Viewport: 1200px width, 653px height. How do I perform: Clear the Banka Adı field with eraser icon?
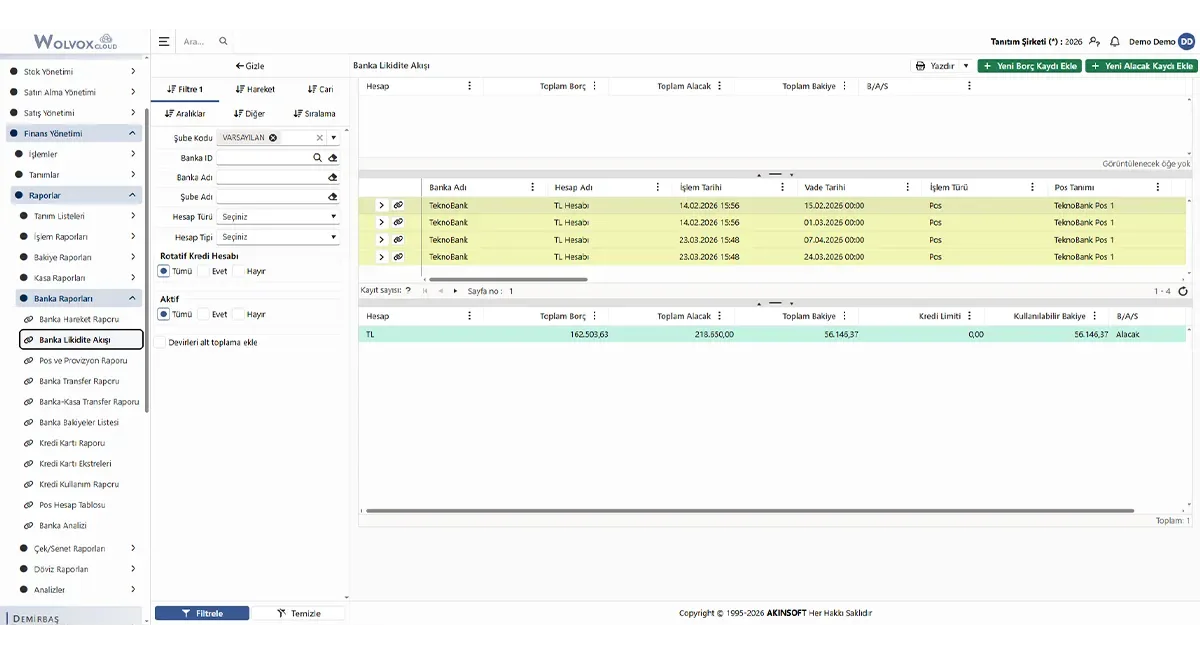333,177
